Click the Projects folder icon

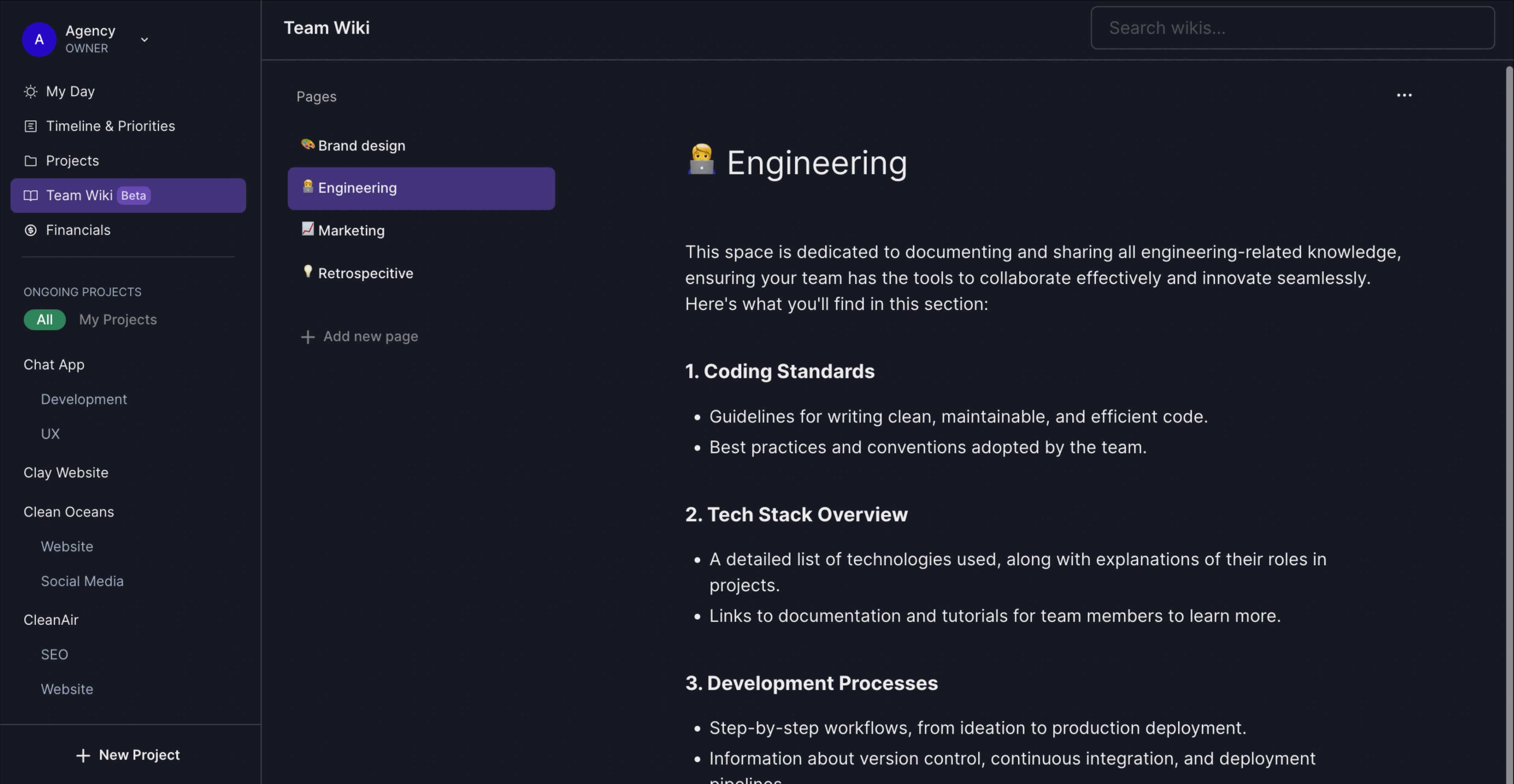point(31,160)
